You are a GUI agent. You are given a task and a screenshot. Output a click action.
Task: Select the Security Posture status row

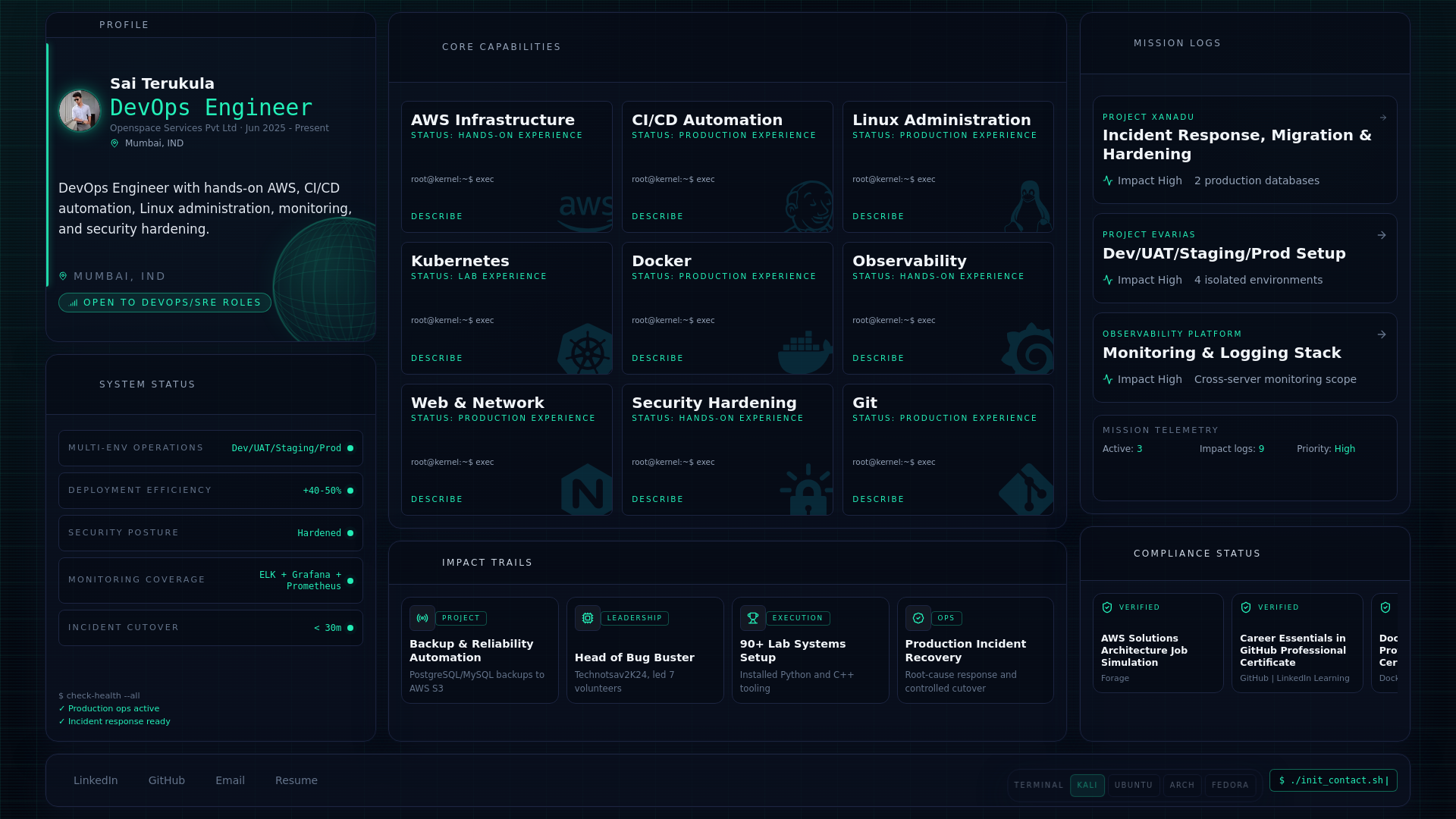211,533
